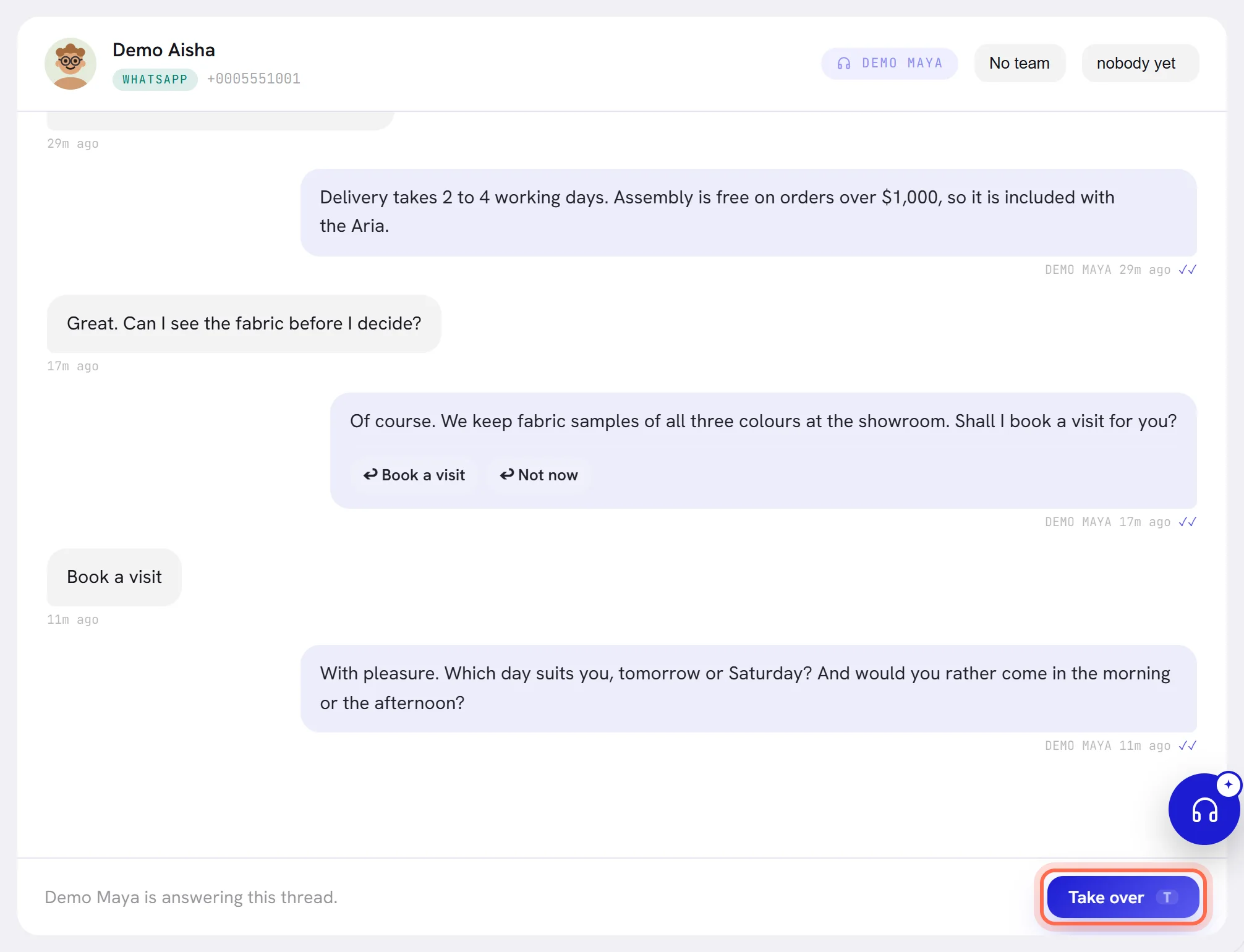Screen dimensions: 1244x952
Task: Open the floating headset assistant button
Action: tap(1204, 809)
